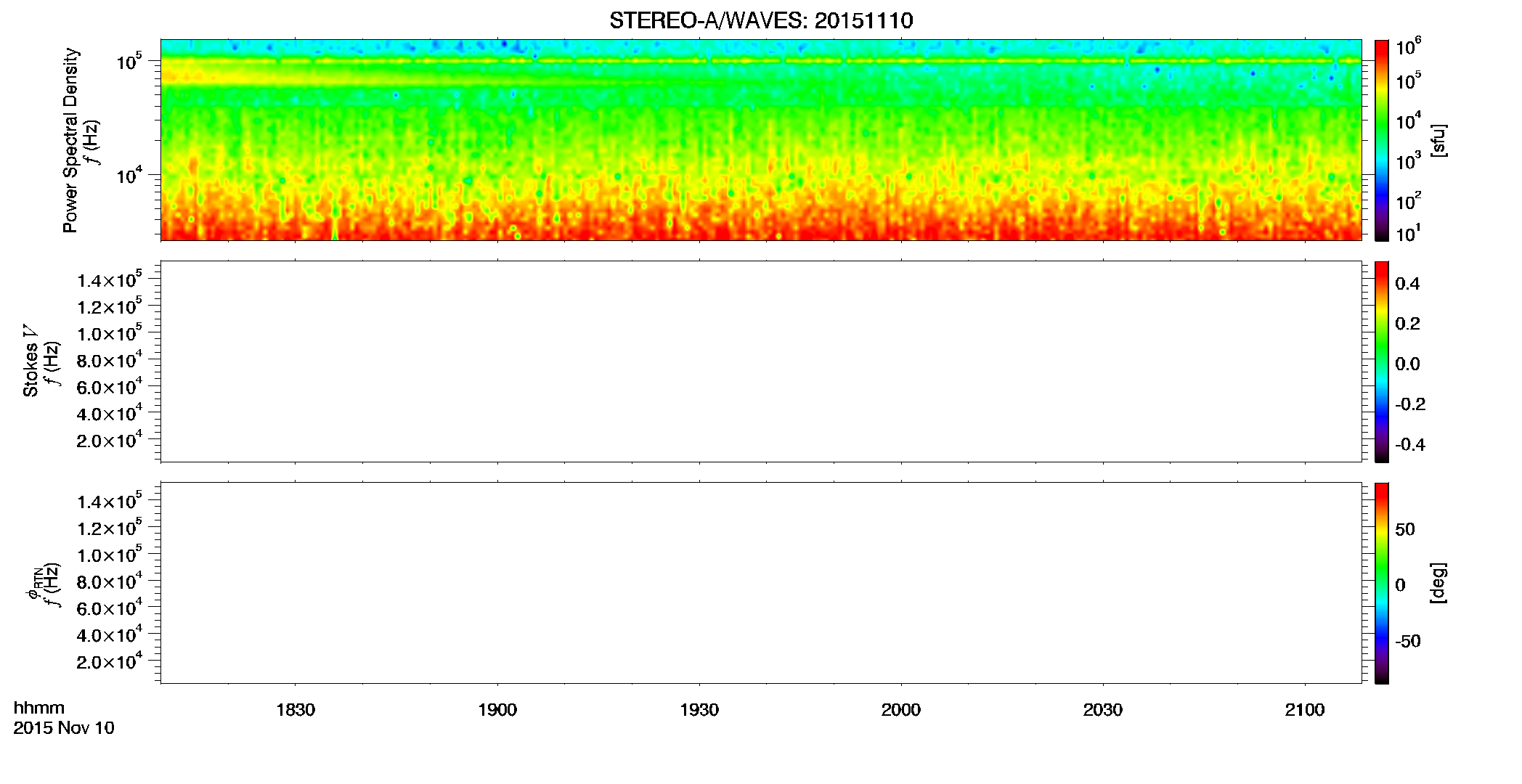The image size is (1522, 784).
Task: Click the power spectral density color bar
Action: (x=1382, y=140)
